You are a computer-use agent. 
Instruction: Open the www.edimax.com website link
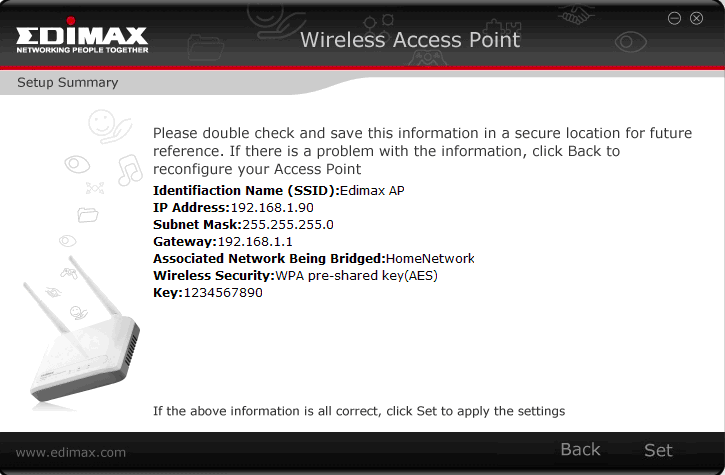click(x=71, y=452)
